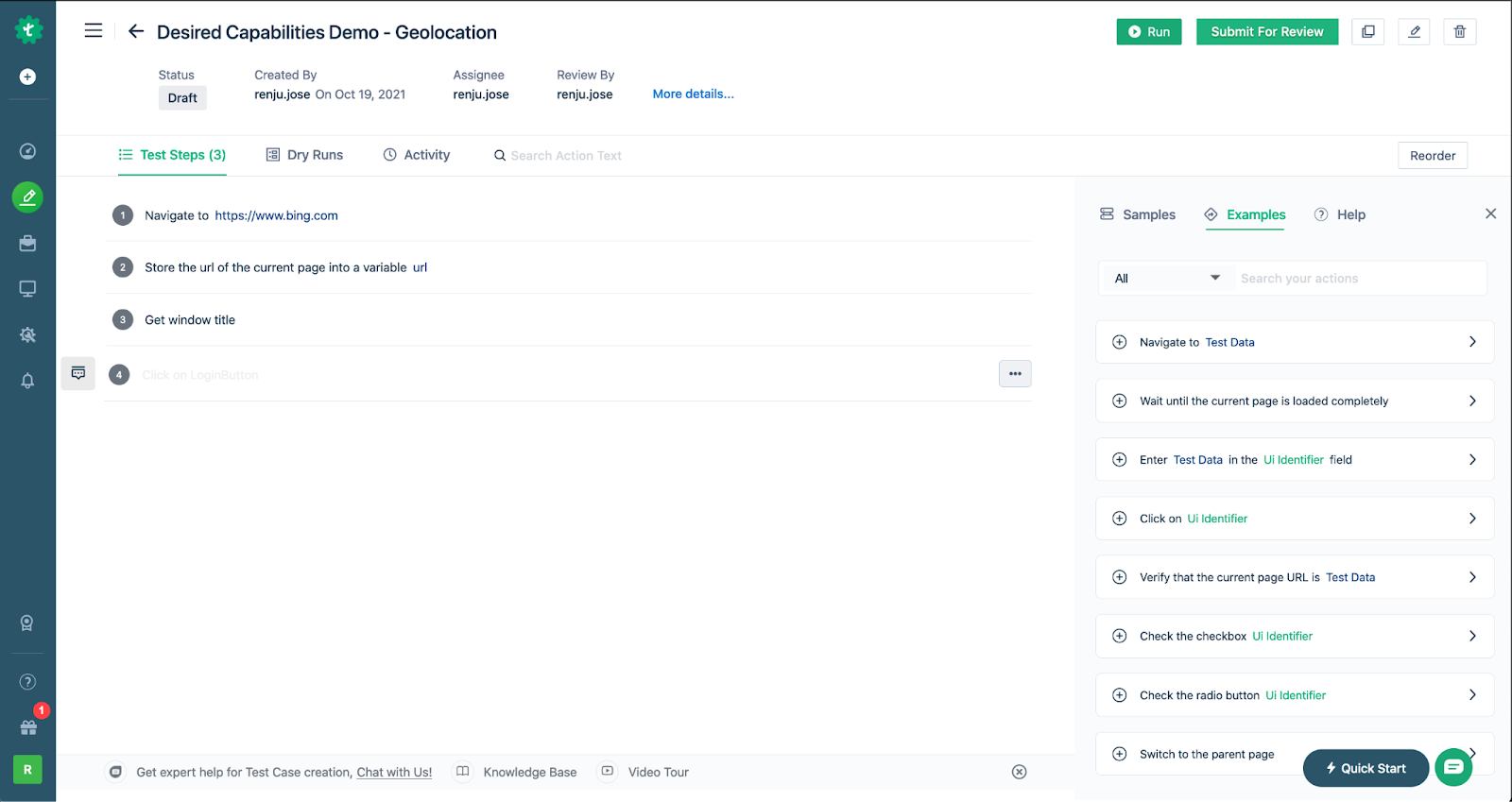Screen dimensions: 1512x802
Task: Expand 'Navigate to Test Data' chevron
Action: pos(1472,342)
